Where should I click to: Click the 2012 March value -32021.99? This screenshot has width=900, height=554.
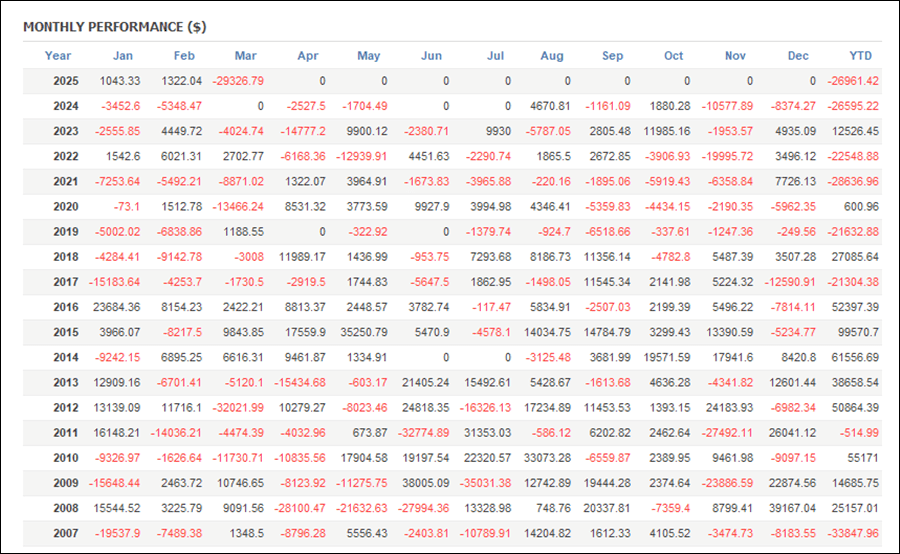click(x=238, y=408)
